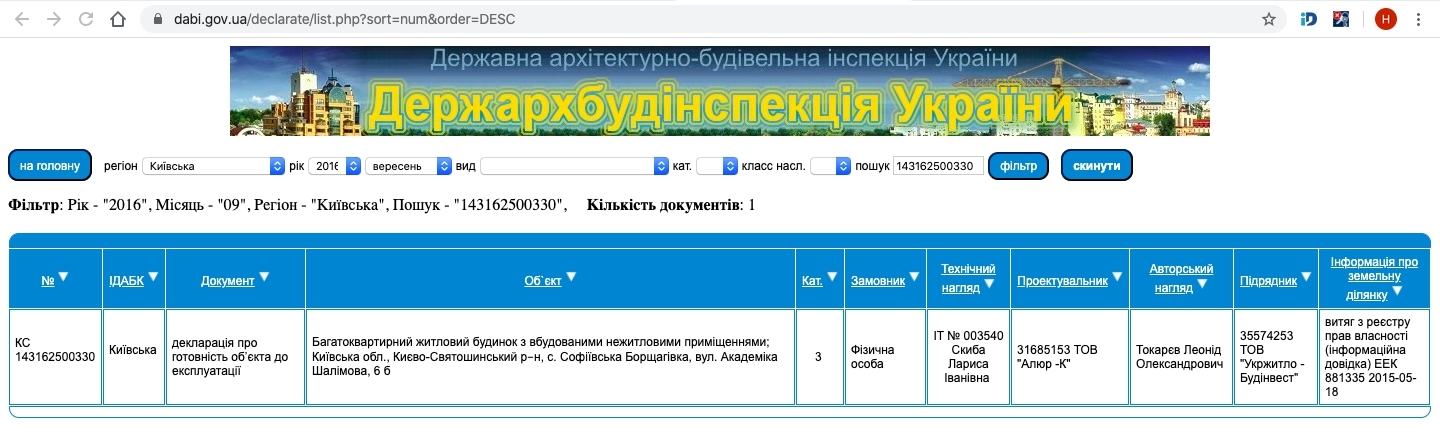Sort by Авторський нагляд arrow icon
The image size is (1440, 435).
(1202, 284)
